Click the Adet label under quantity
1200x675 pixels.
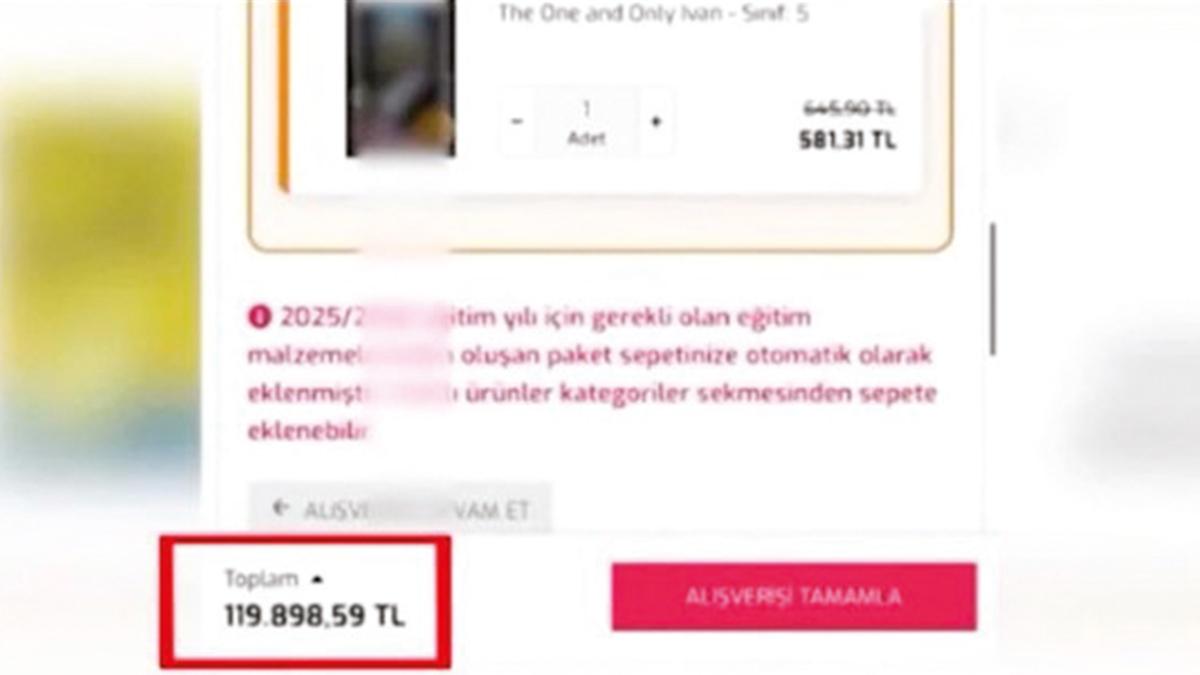[586, 139]
